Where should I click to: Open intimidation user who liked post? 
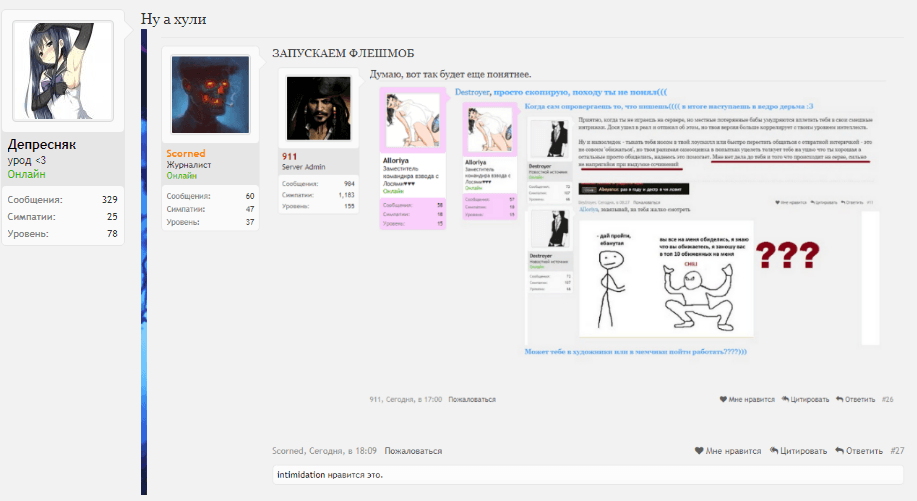point(301,475)
